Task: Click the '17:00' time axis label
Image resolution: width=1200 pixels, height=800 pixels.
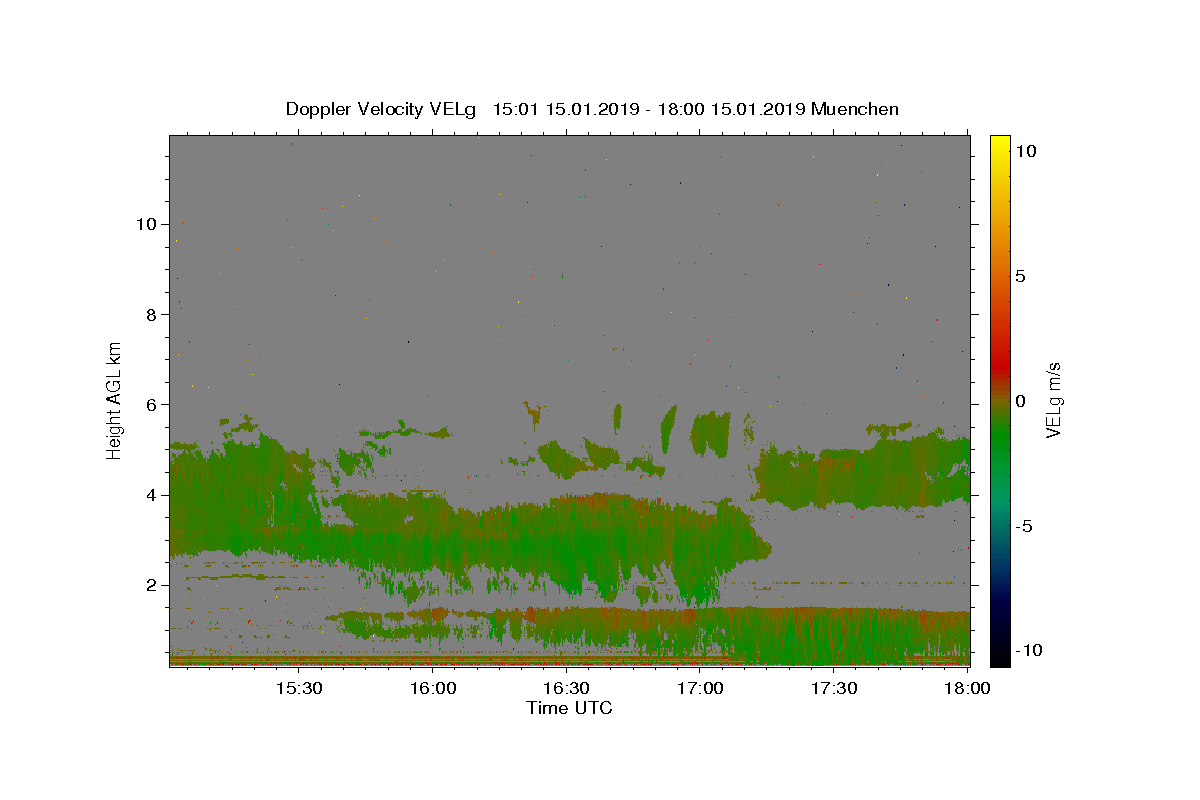Action: tap(700, 688)
